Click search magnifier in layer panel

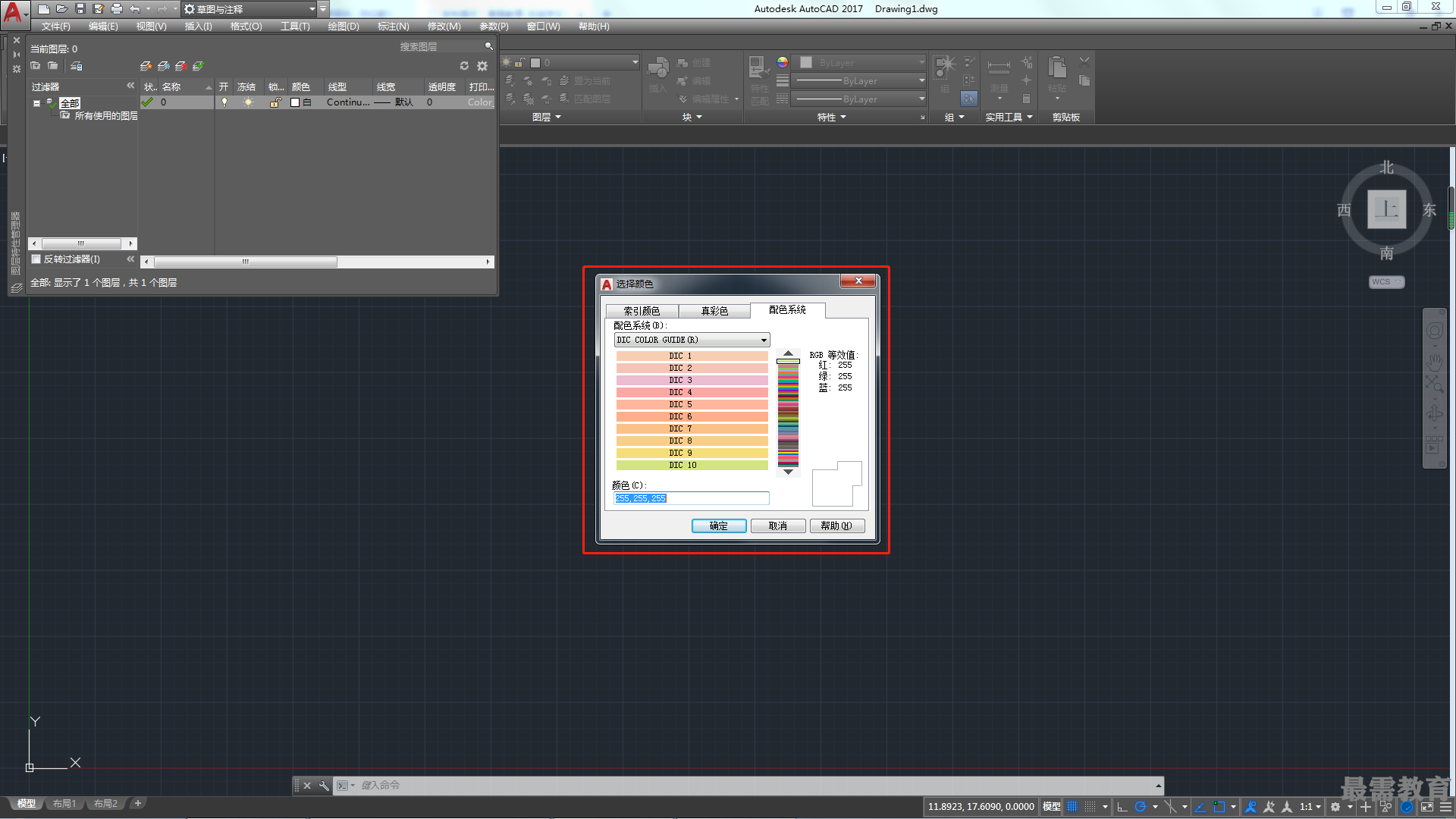tap(488, 47)
